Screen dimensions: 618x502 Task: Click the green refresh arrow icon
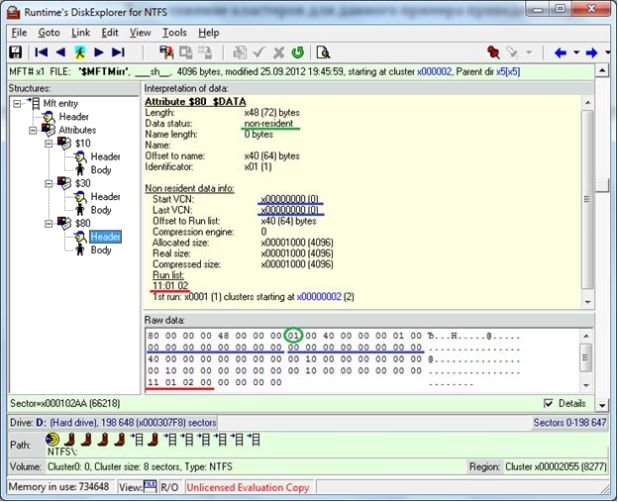tap(298, 52)
